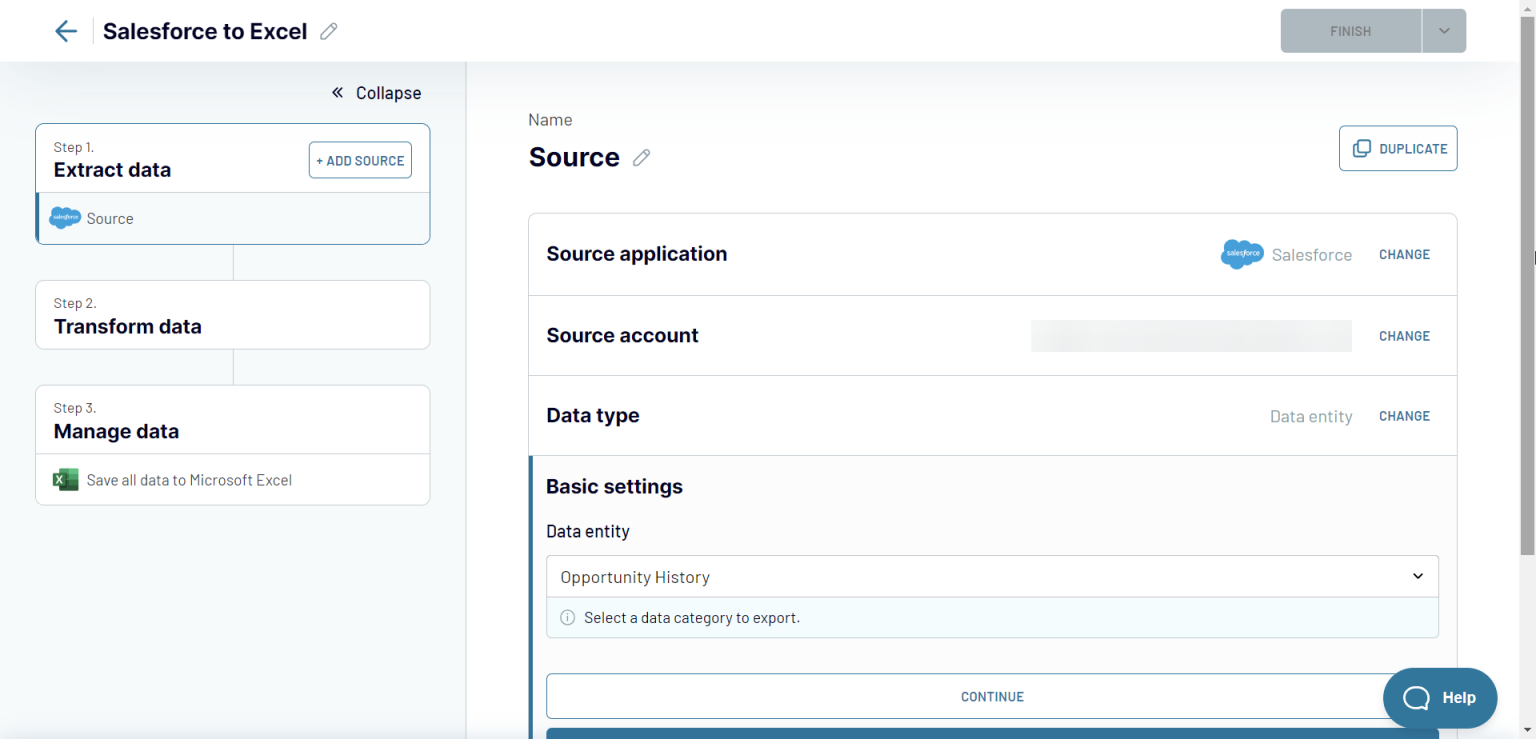Click CHANGE next to the Source account
This screenshot has width=1536, height=739.
[x=1404, y=335]
